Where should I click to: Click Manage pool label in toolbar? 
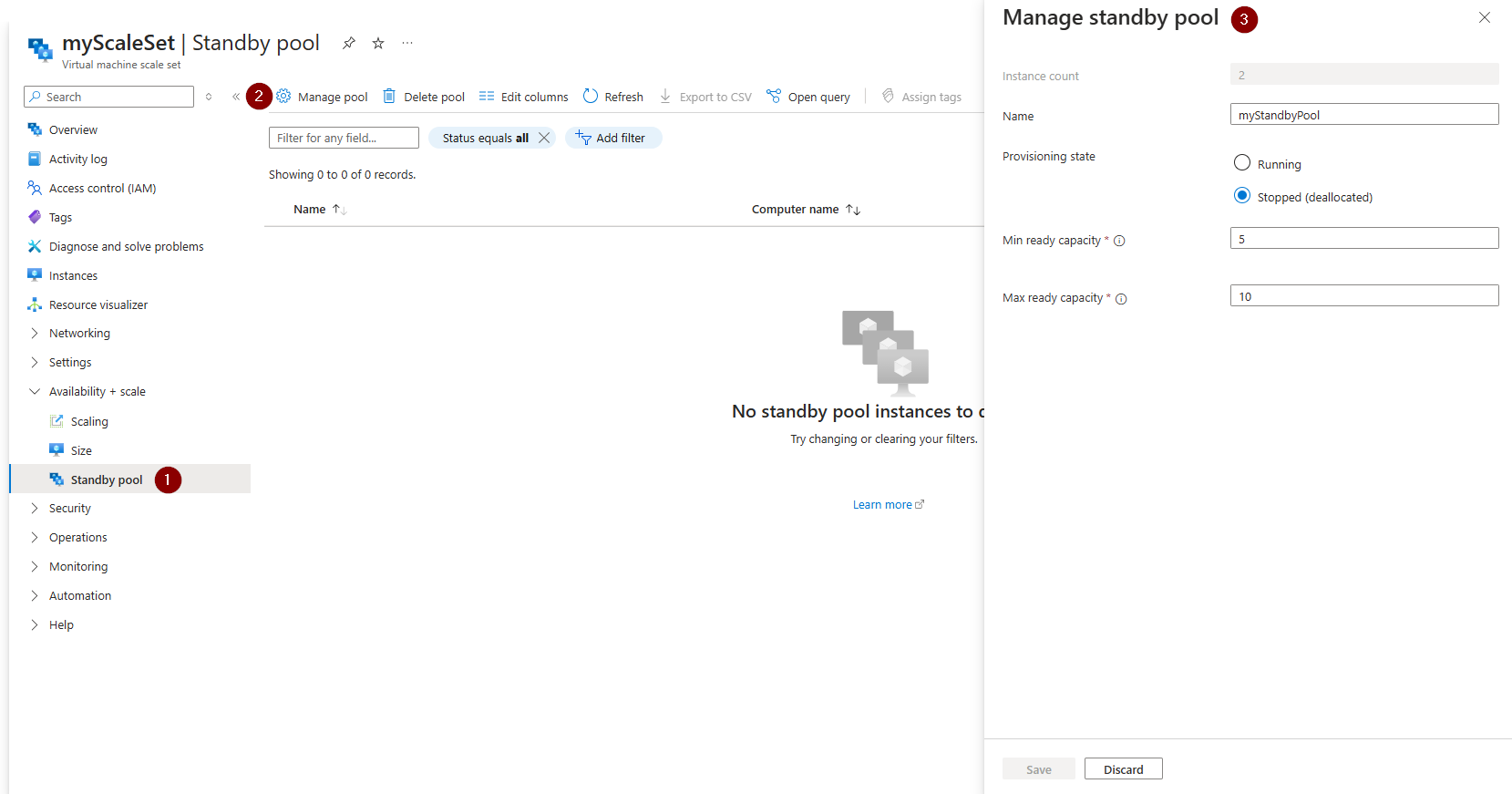(333, 97)
